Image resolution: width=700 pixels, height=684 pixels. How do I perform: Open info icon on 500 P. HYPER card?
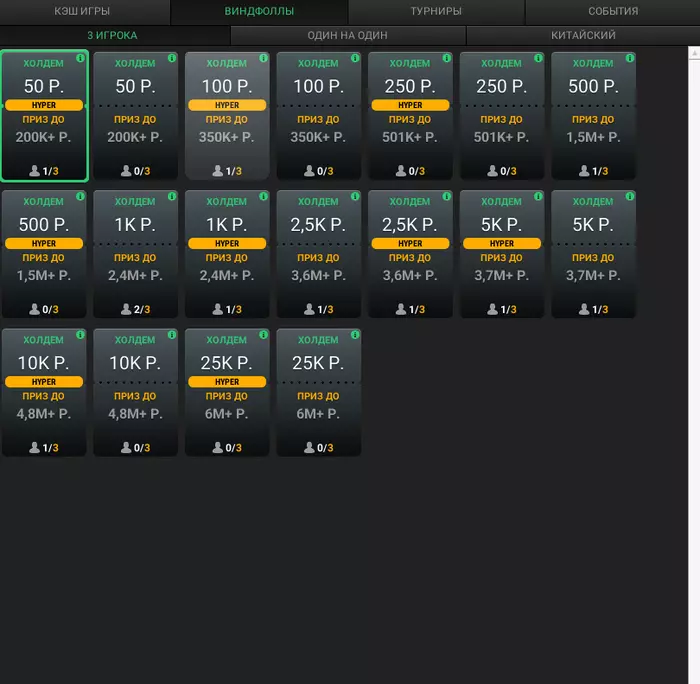[80, 196]
